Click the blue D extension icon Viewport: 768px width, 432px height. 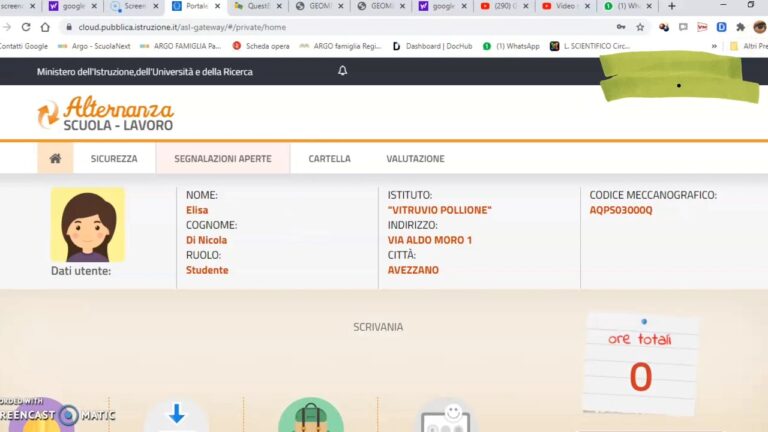pos(721,27)
